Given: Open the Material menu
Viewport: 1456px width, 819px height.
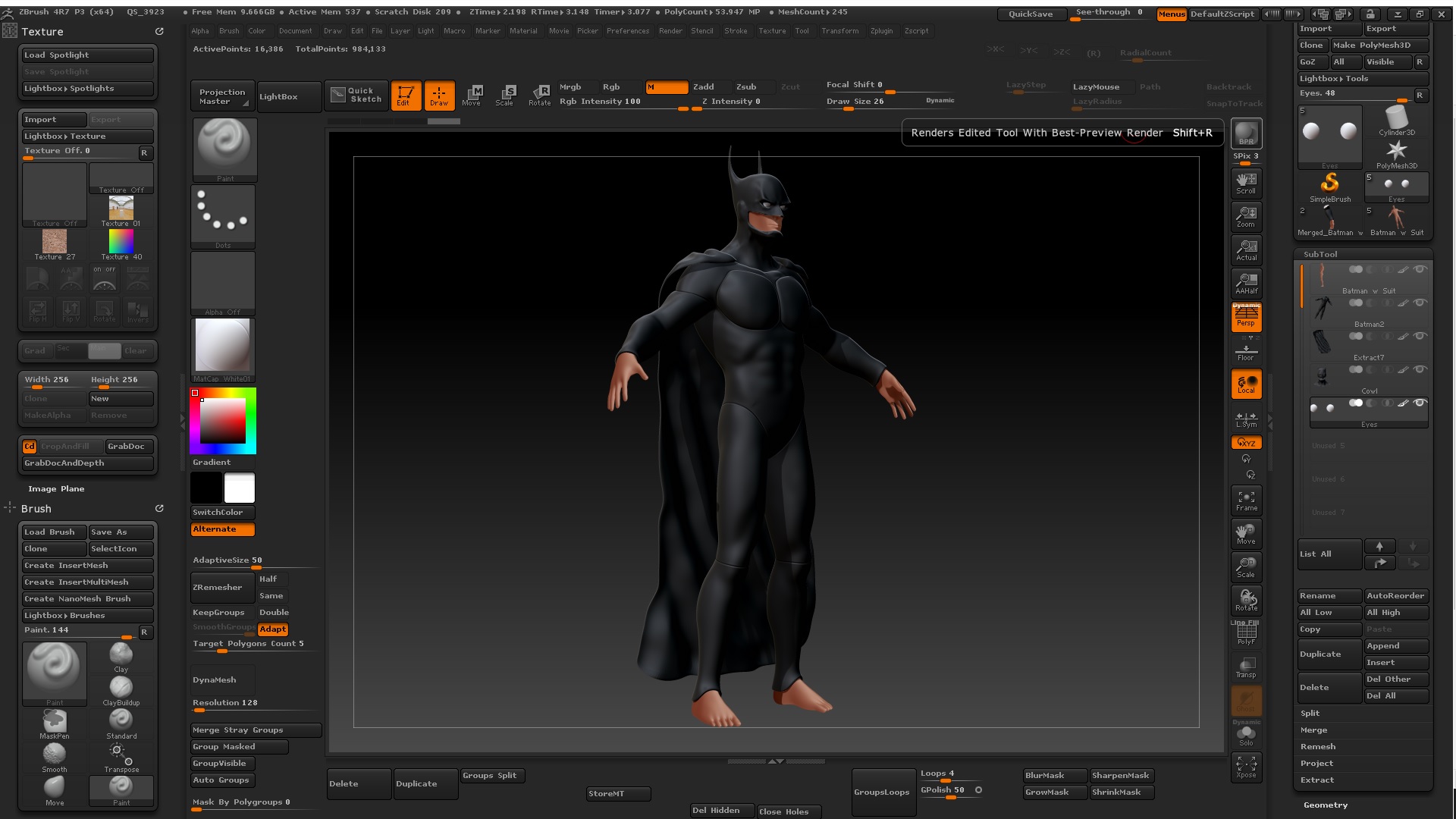Looking at the screenshot, I should 523,31.
